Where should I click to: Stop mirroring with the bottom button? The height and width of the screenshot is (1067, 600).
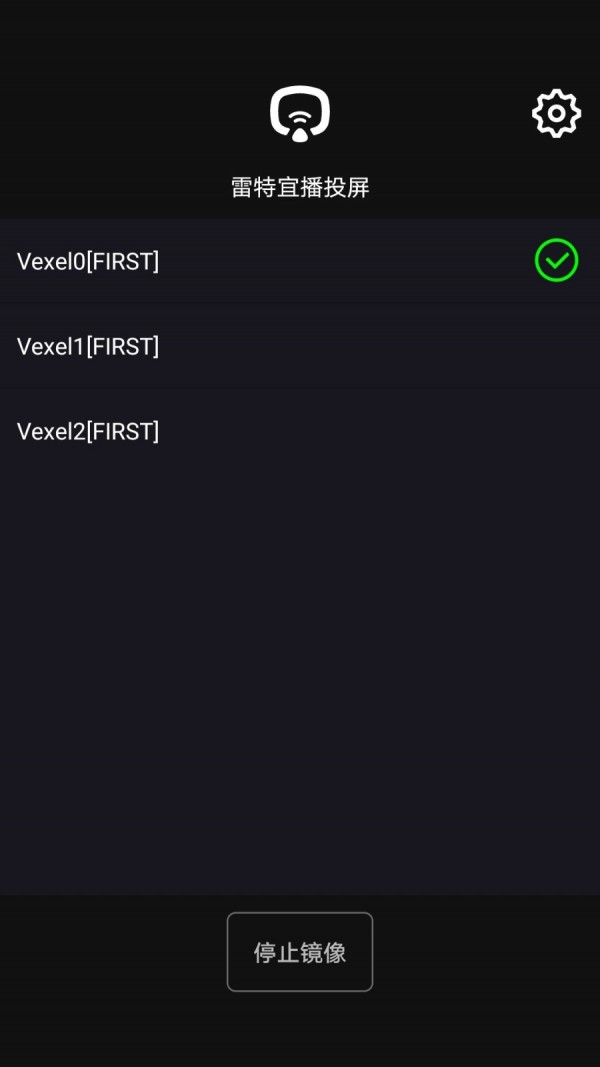(x=300, y=952)
